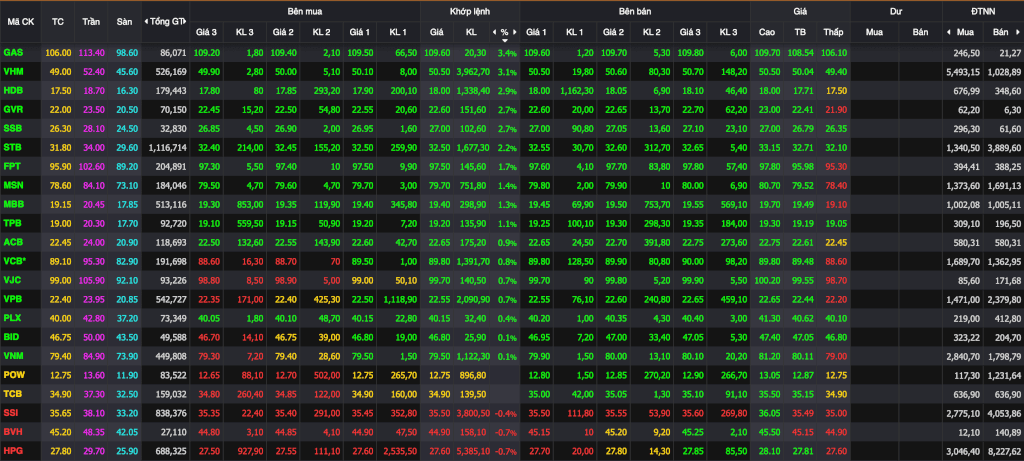Open the BVH stock symbol
Image resolution: width=1024 pixels, height=461 pixels.
12,431
